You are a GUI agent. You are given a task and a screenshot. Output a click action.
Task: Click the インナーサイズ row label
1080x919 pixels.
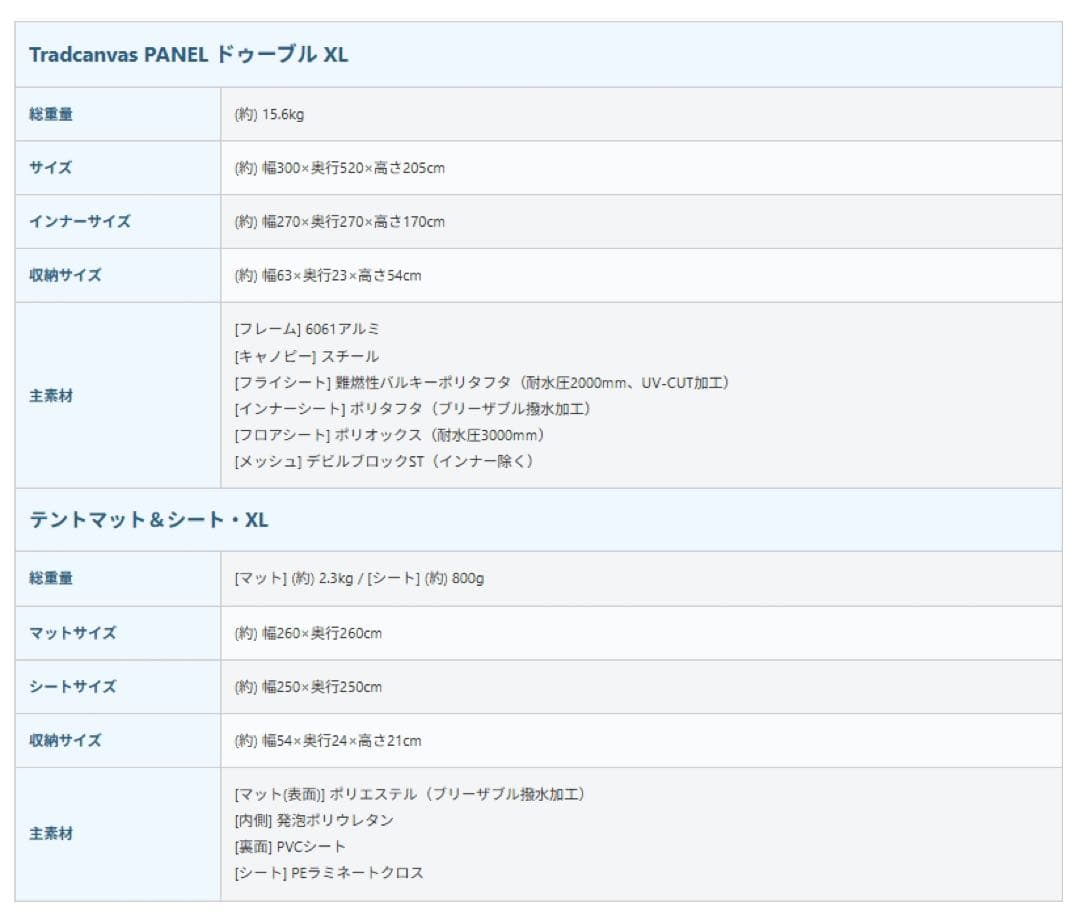tap(80, 221)
